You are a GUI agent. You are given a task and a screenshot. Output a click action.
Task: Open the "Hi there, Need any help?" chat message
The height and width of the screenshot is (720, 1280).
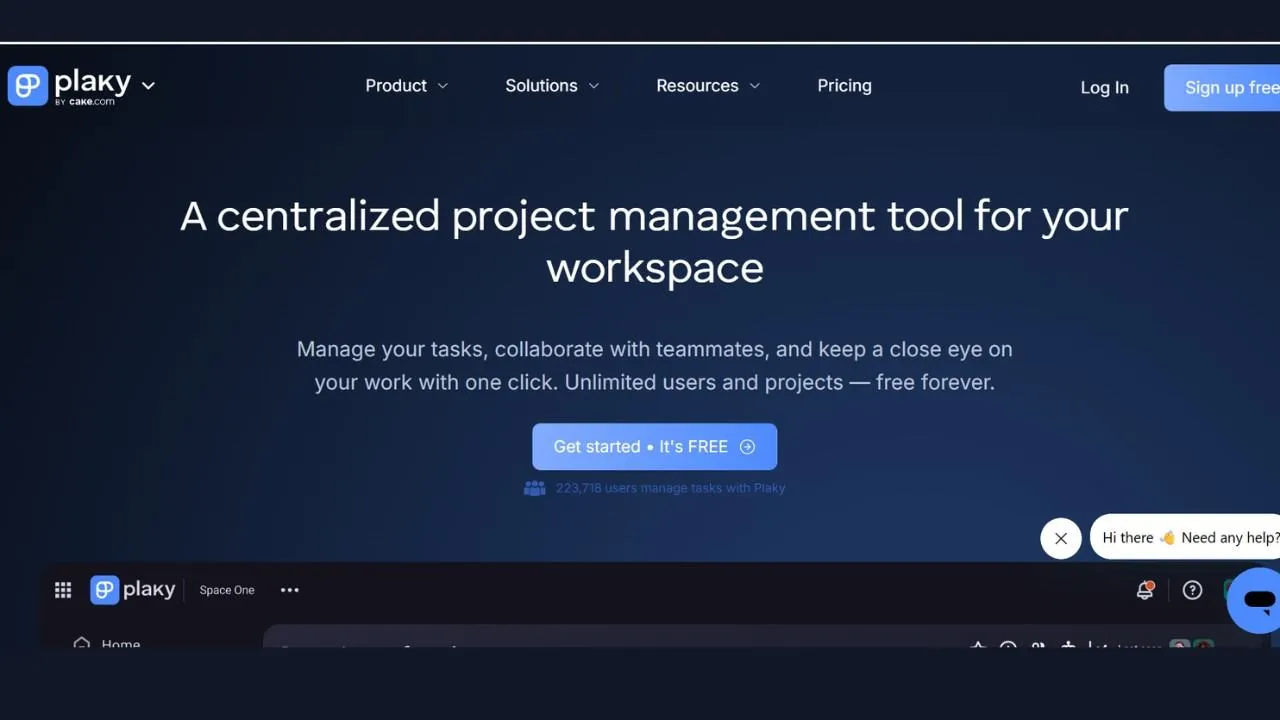1186,538
